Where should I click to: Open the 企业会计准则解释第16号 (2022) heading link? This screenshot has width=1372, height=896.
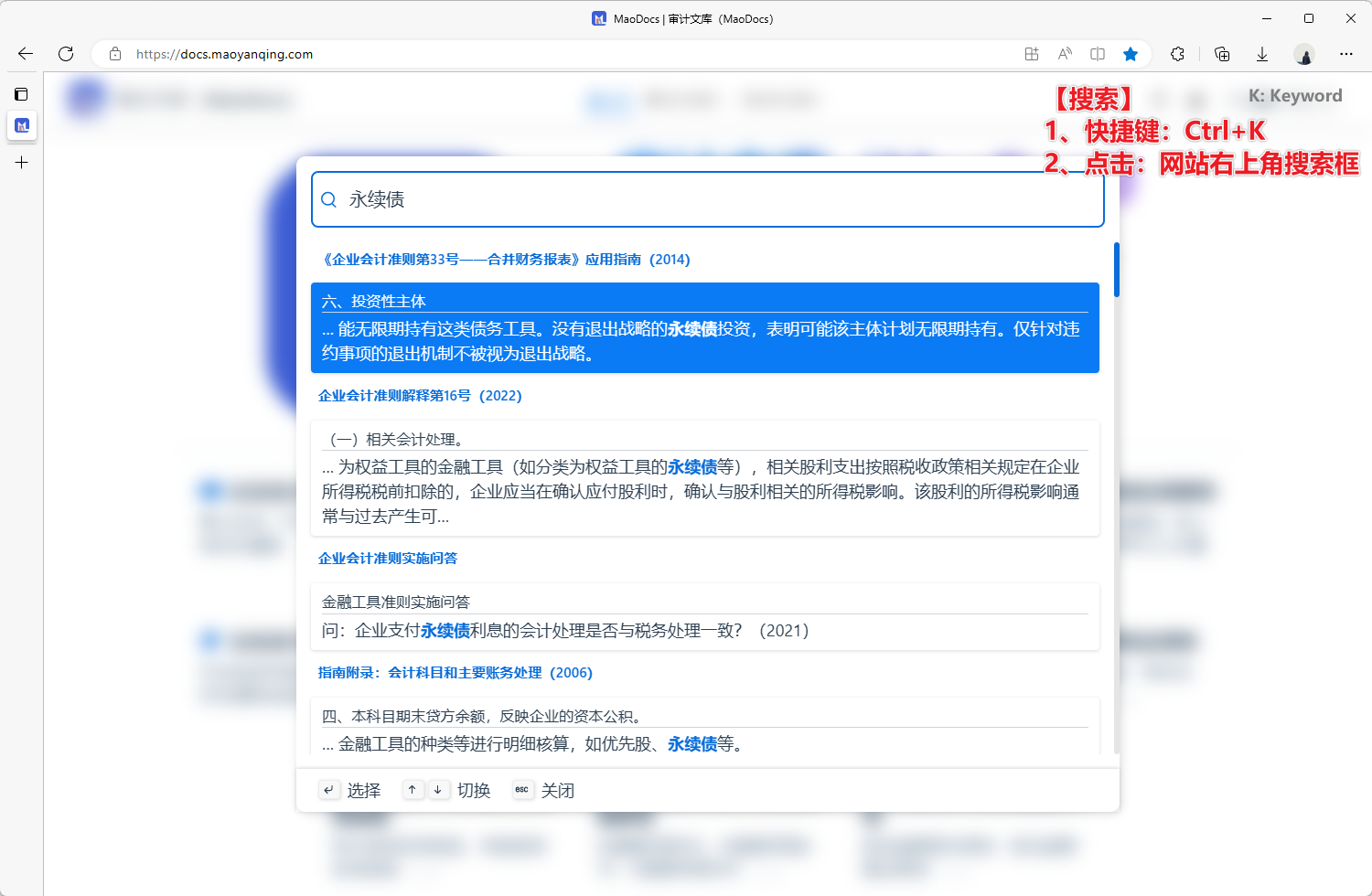tap(420, 396)
